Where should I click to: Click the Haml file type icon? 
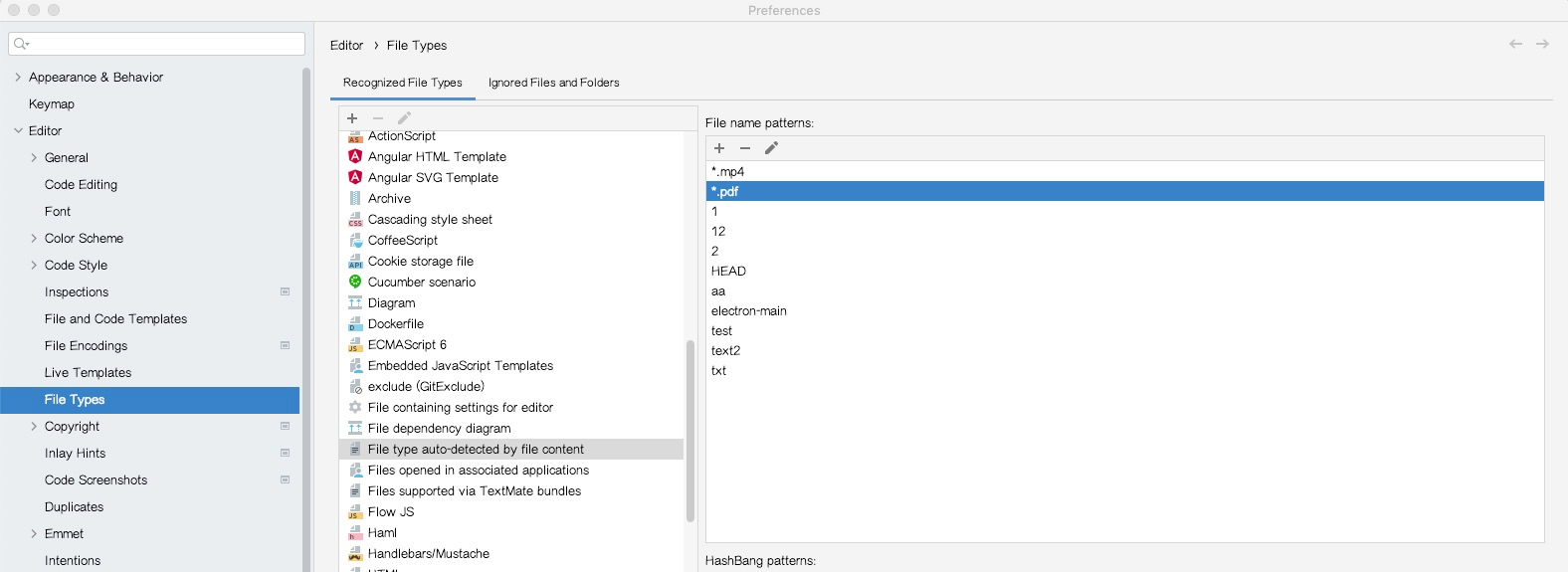tap(355, 532)
